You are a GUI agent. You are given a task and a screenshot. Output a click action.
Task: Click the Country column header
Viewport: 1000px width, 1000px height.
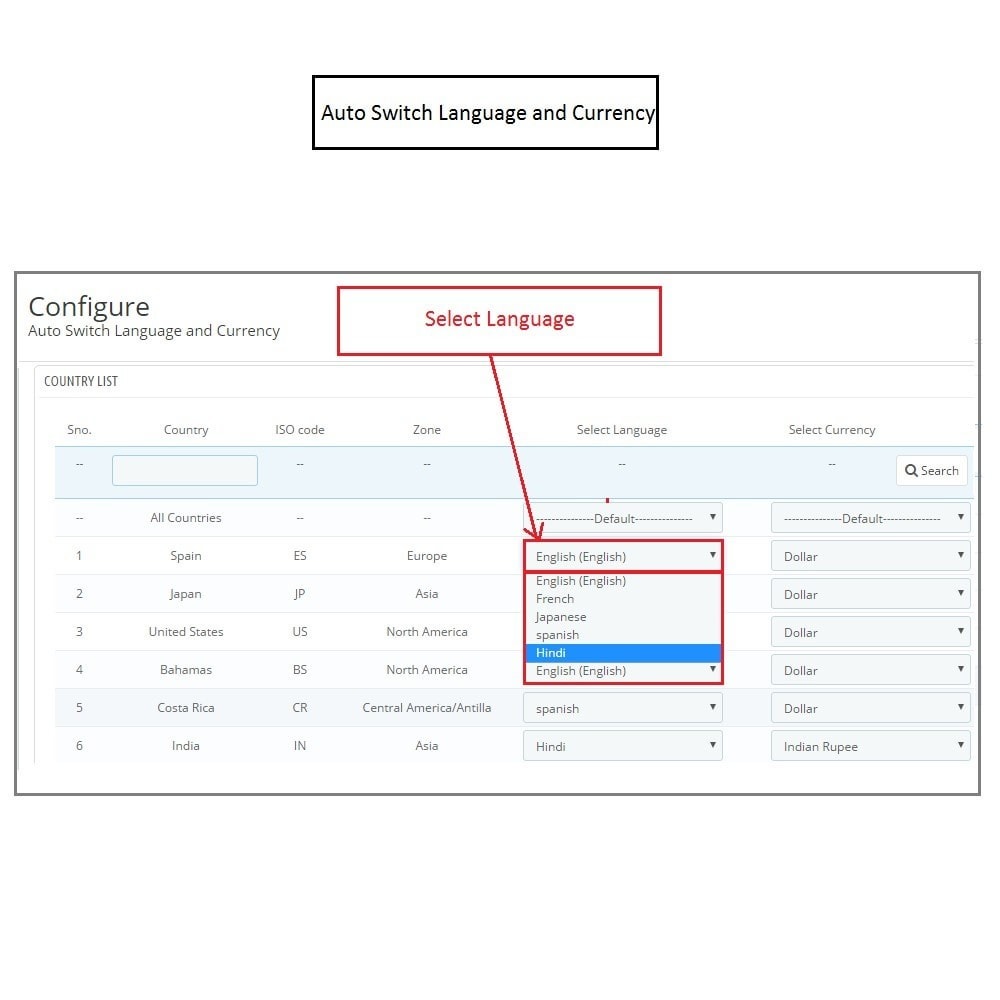(186, 430)
